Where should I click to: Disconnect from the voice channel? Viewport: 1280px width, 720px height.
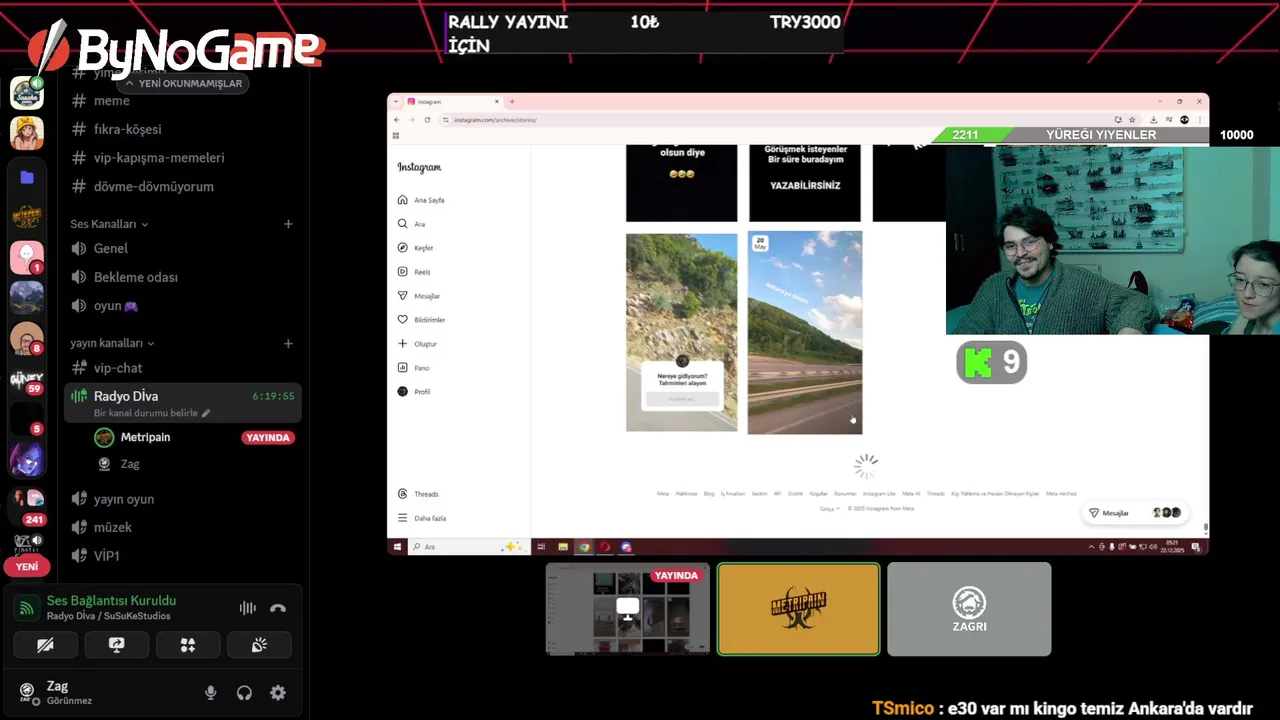[x=278, y=608]
